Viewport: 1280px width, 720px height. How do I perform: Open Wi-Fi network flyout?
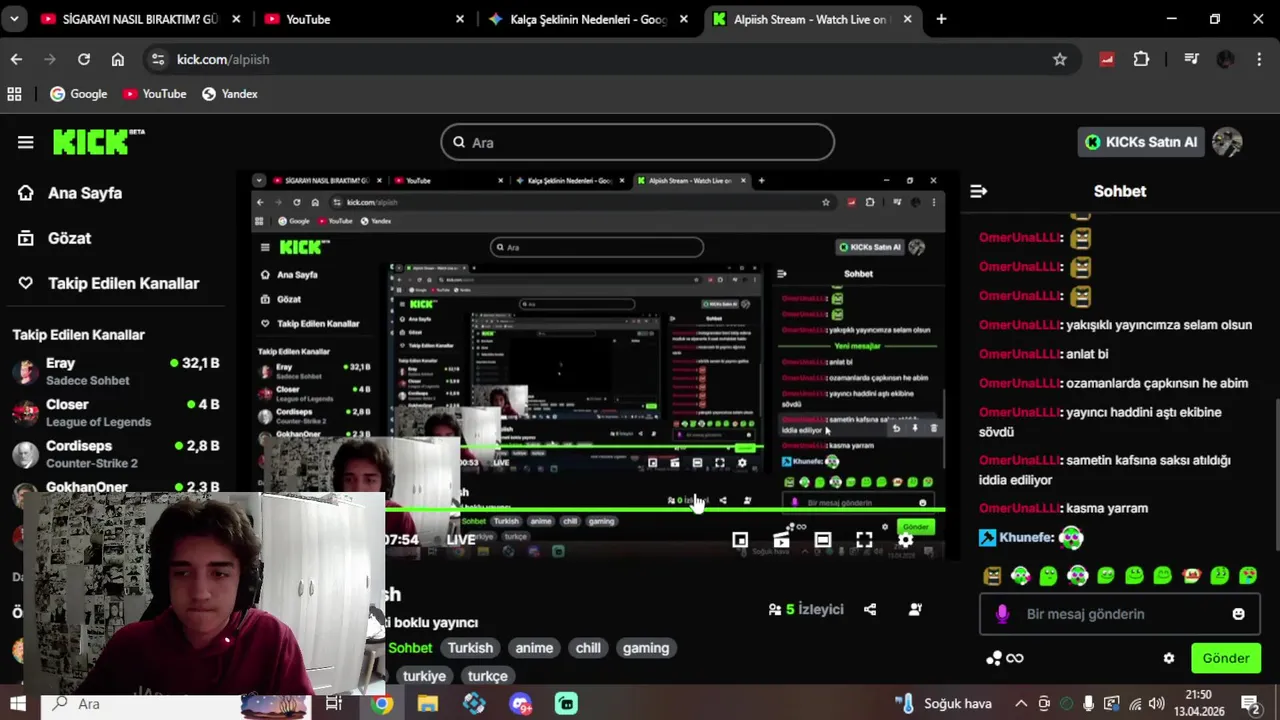[1134, 704]
